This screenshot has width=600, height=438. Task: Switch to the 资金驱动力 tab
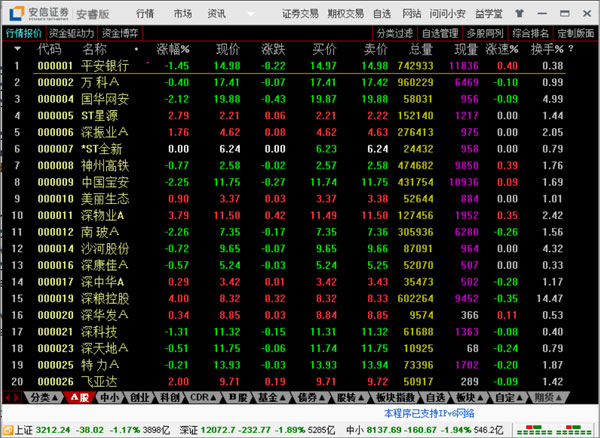[72, 33]
